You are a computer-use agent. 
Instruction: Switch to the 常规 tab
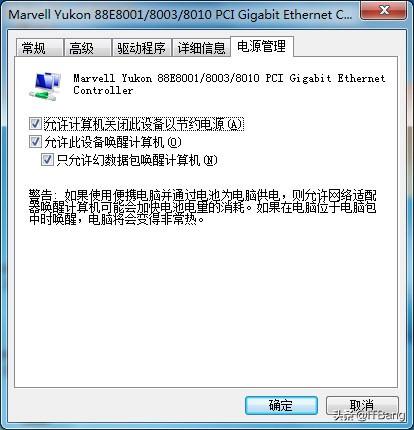coord(39,48)
